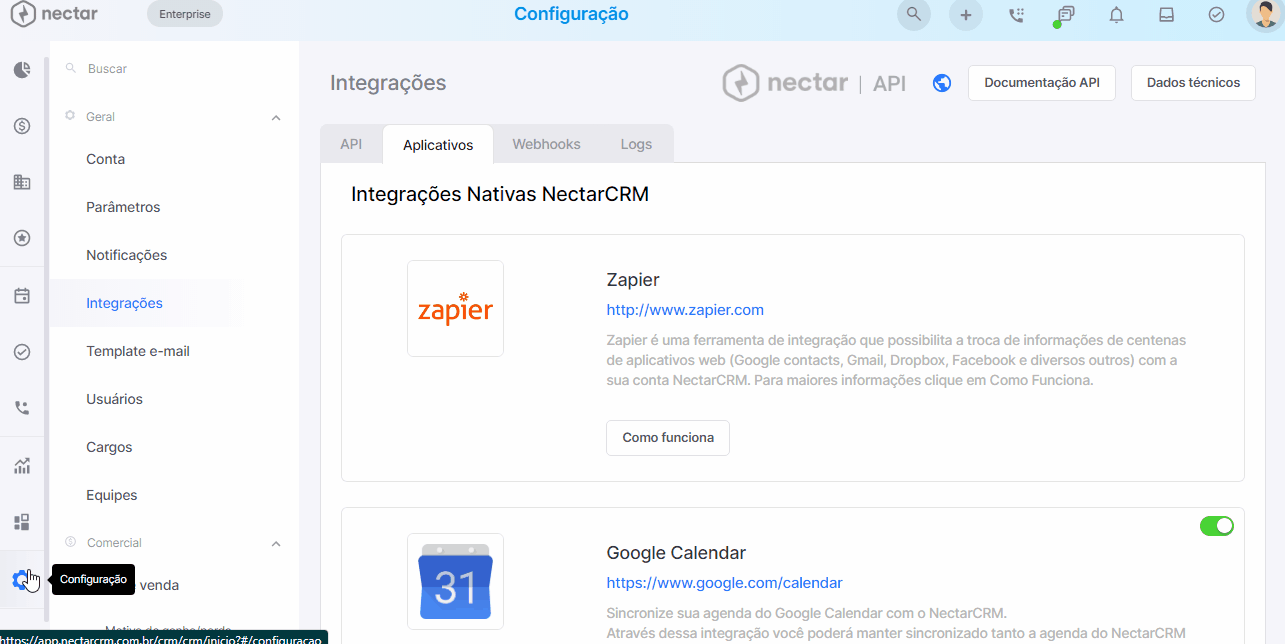Open the phone dialer icon in the top bar
This screenshot has width=1285, height=644.
(1017, 14)
